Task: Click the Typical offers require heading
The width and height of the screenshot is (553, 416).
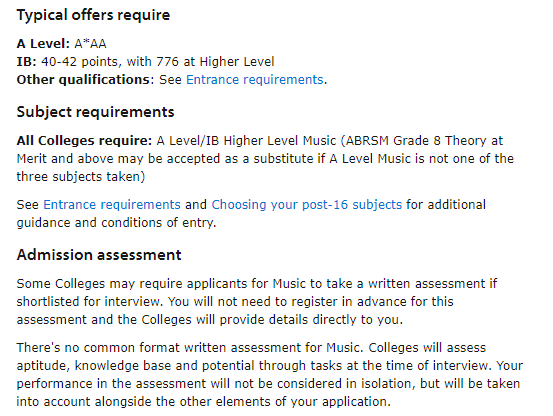Action: pyautogui.click(x=93, y=15)
